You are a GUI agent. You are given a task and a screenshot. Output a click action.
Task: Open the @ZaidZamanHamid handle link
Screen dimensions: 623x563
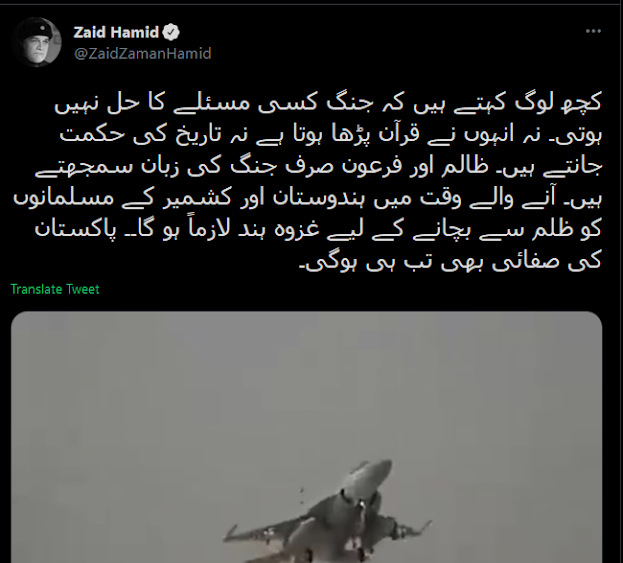click(x=143, y=53)
